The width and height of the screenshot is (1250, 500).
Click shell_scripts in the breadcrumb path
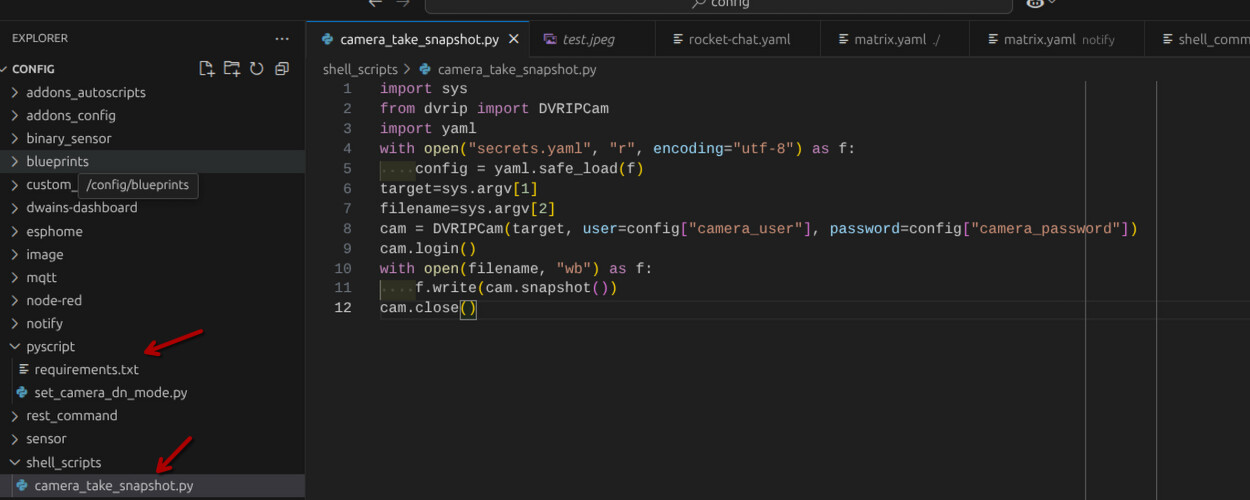click(x=360, y=69)
